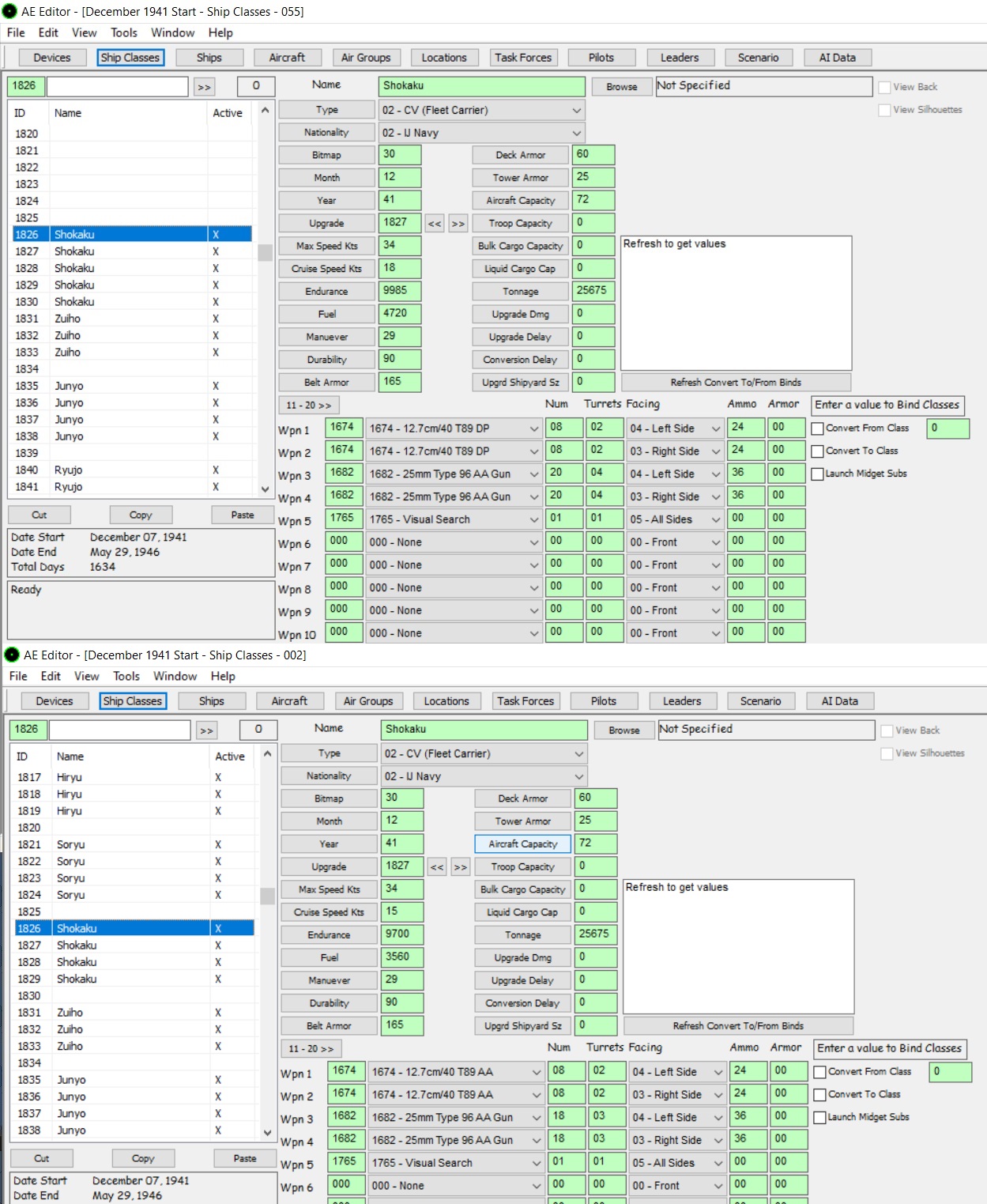Click Name field 'Shokaku' in top window
The width and height of the screenshot is (987, 1204).
point(482,86)
